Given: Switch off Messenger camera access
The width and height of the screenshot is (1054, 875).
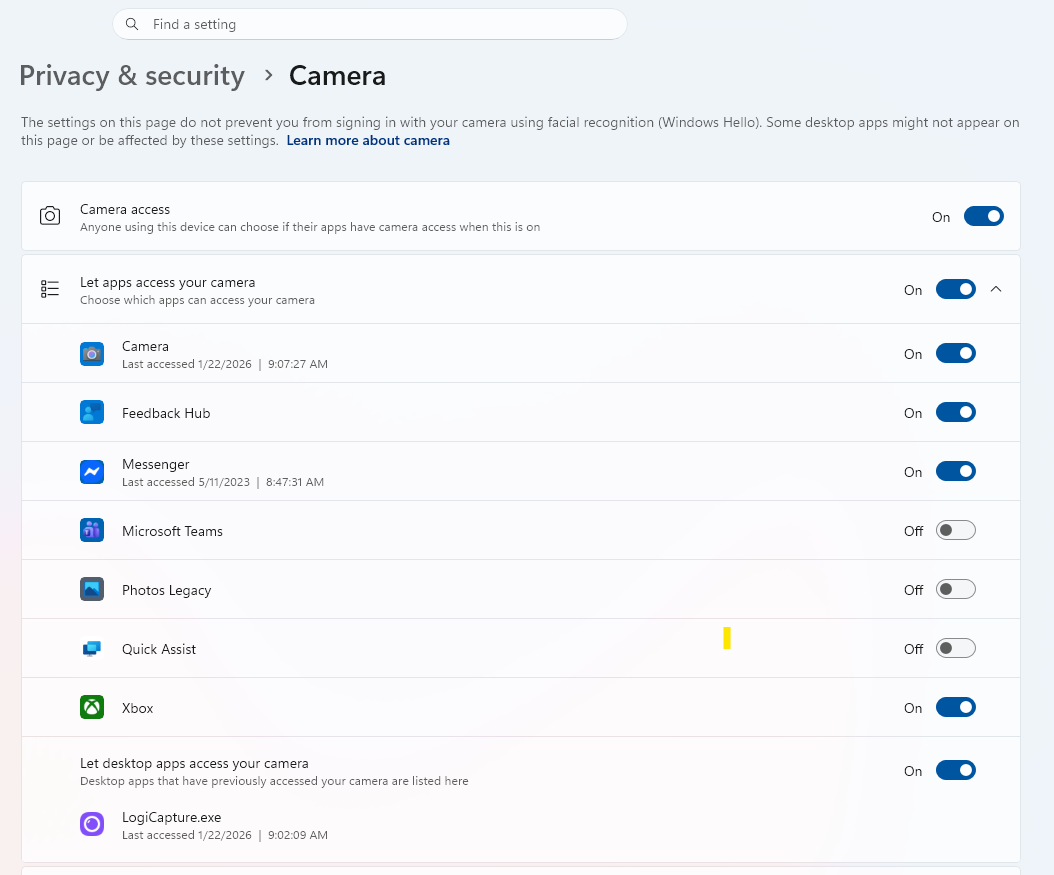Looking at the screenshot, I should tap(955, 472).
